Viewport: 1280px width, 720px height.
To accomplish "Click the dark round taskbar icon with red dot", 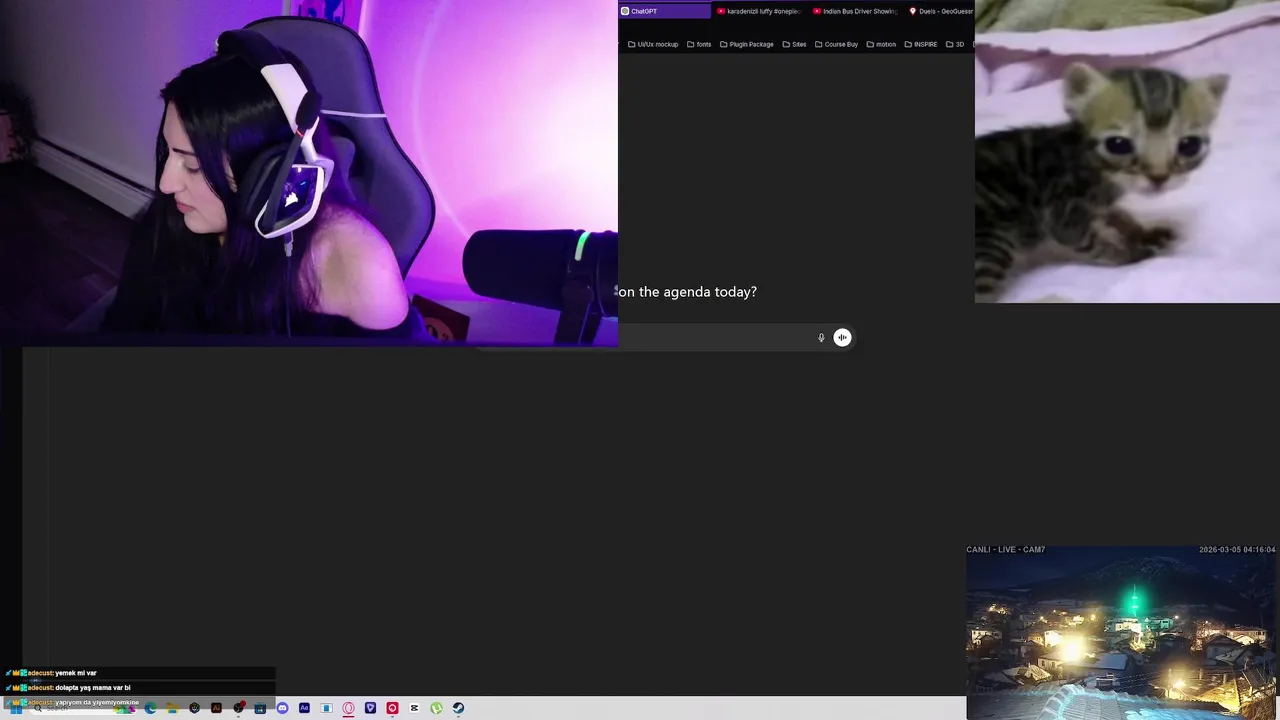I will (238, 708).
